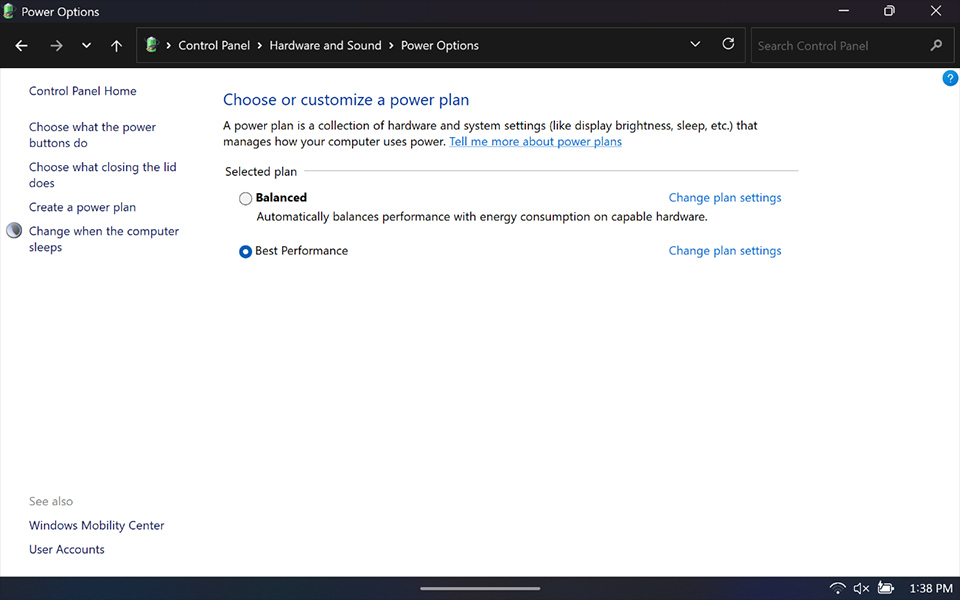960x600 pixels.
Task: Click the muted speaker icon in tray
Action: 861,588
